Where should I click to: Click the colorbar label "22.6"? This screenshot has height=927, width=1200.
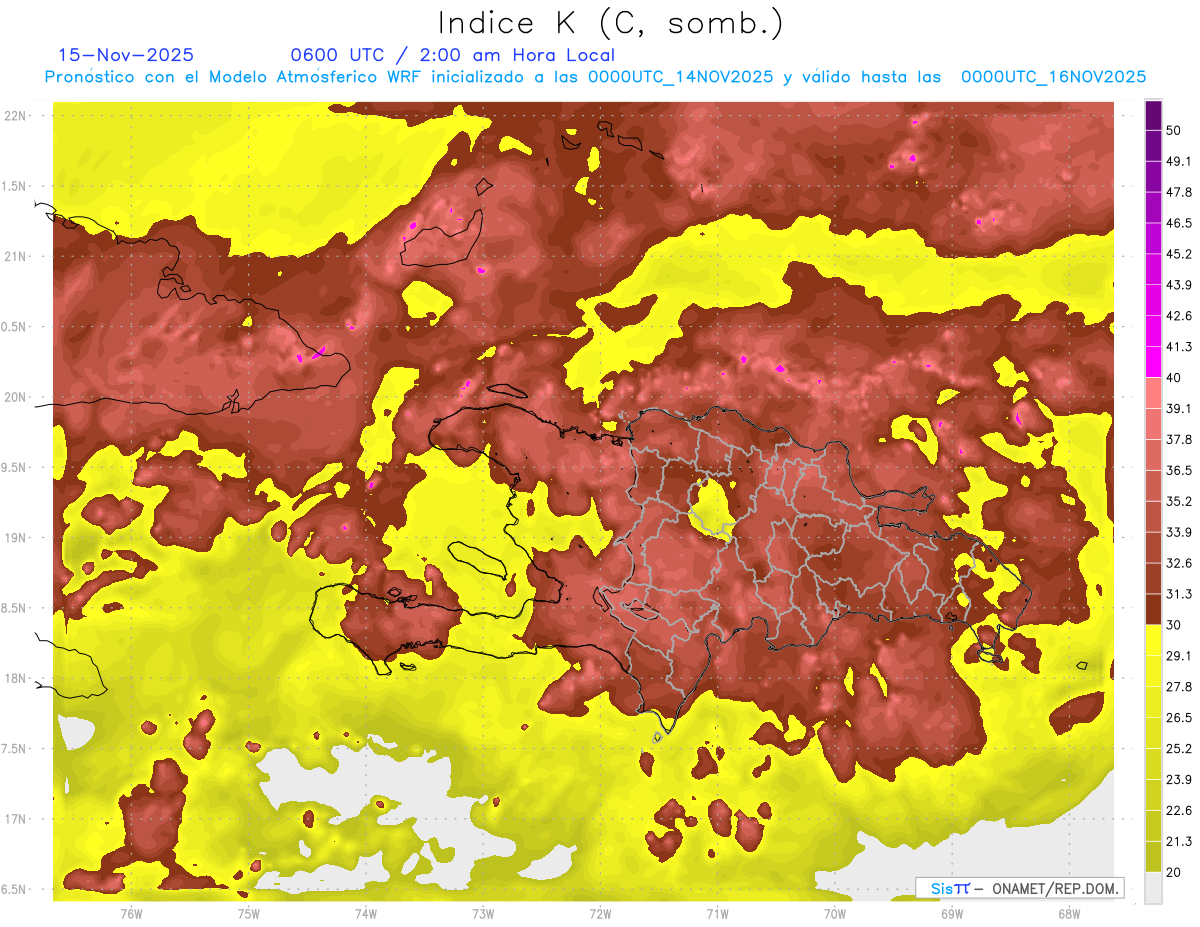pyautogui.click(x=1179, y=810)
